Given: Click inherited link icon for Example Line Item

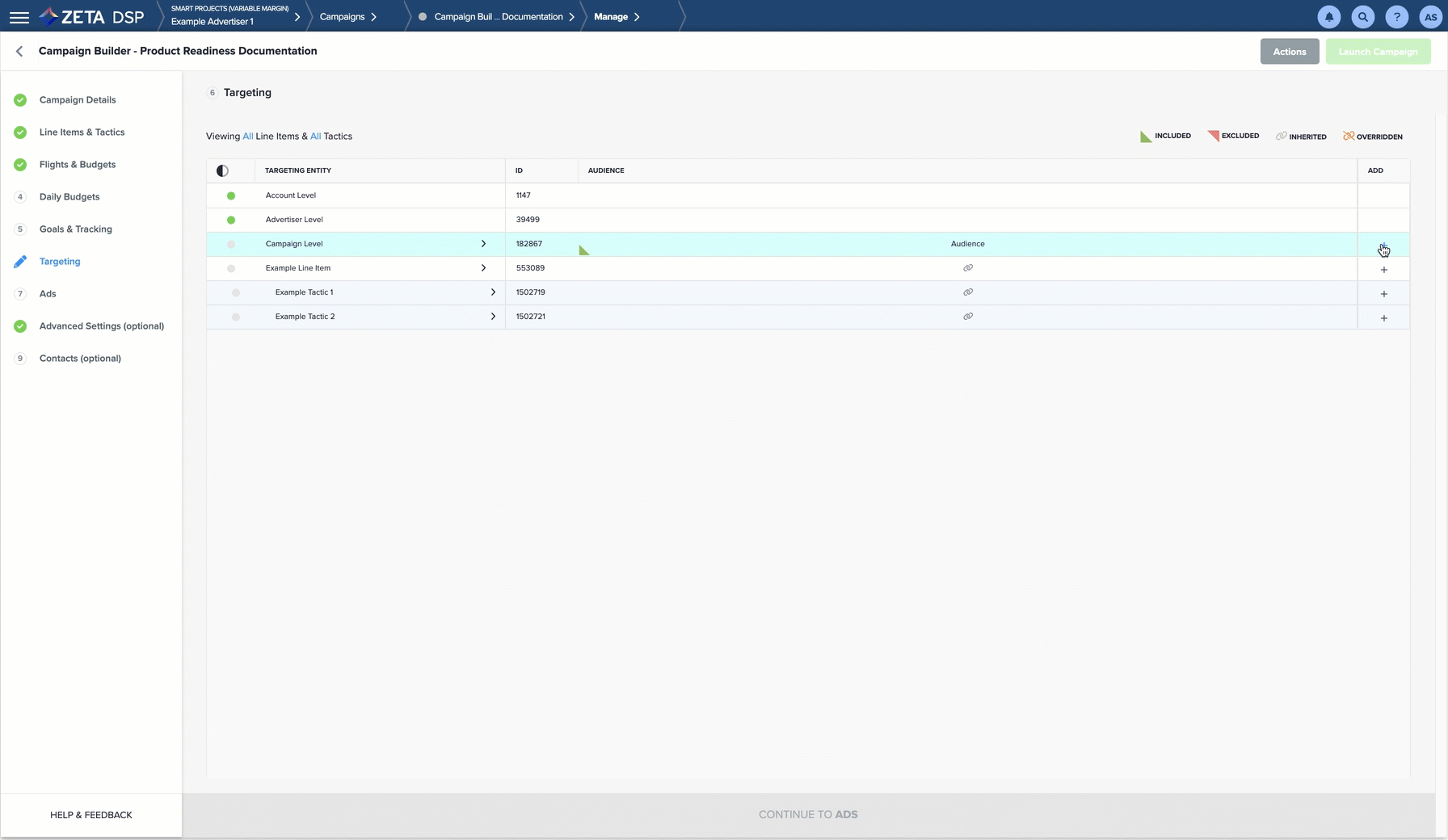Looking at the screenshot, I should (x=967, y=268).
